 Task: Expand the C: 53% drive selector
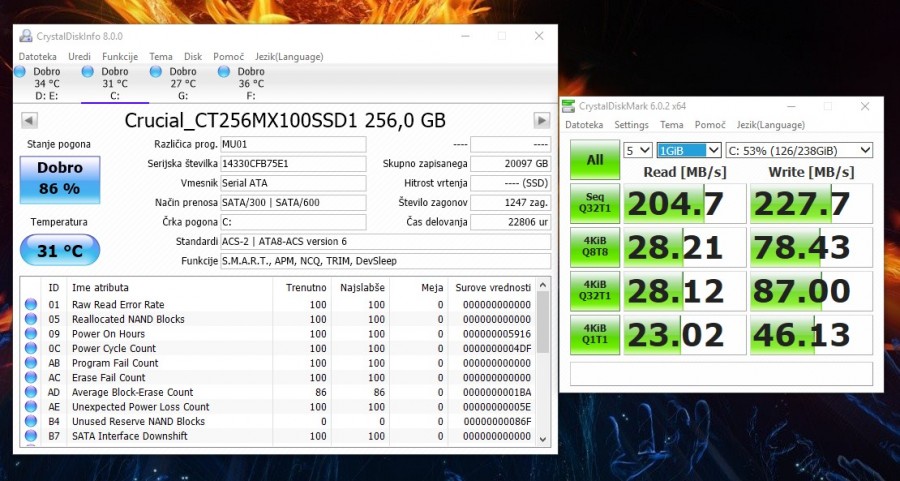812,150
